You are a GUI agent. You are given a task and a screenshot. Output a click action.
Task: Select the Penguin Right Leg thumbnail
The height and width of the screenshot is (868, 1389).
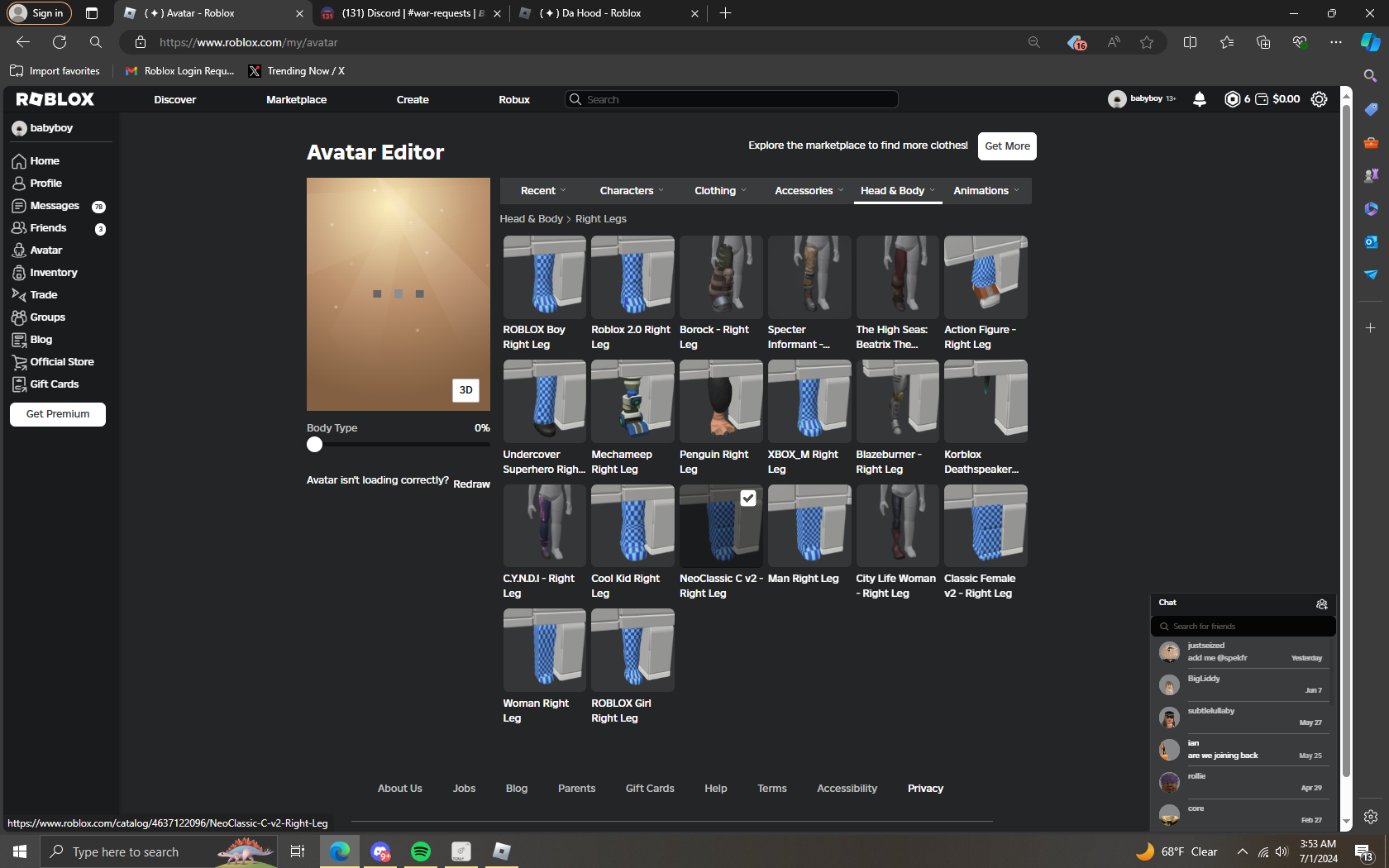tap(721, 401)
